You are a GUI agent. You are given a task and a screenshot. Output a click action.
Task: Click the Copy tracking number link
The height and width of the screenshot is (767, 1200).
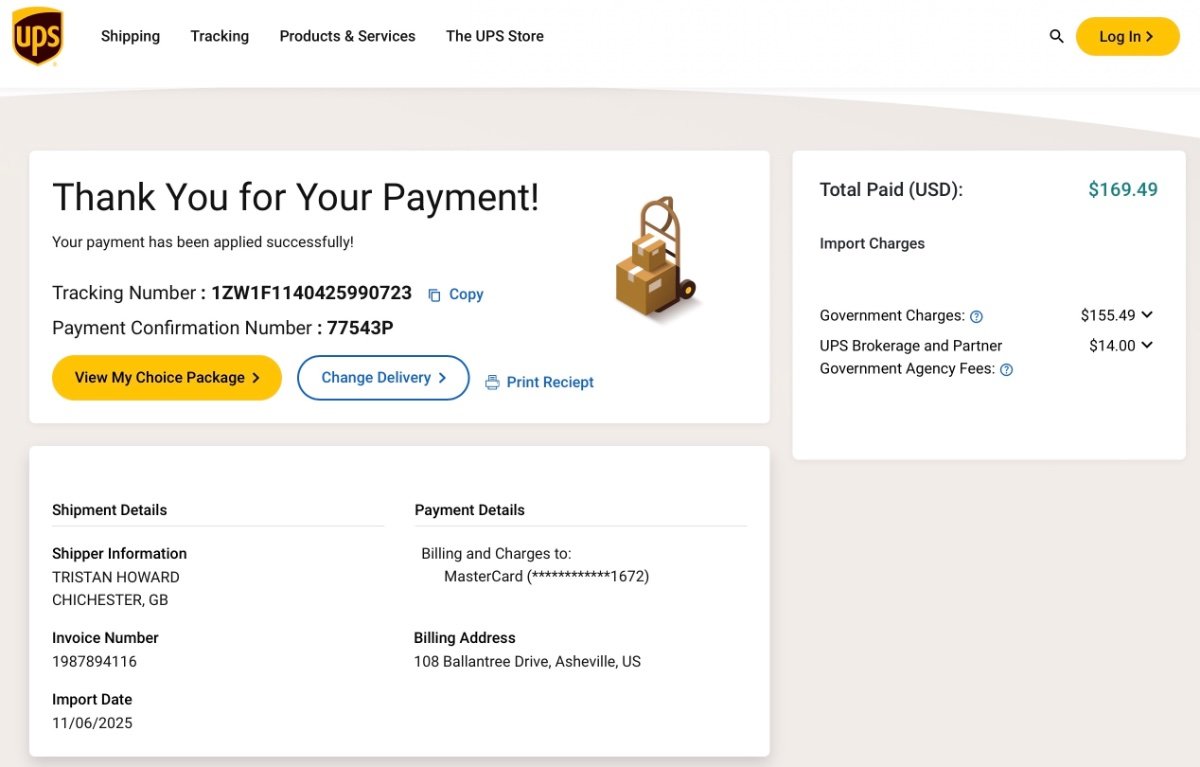[x=466, y=294]
